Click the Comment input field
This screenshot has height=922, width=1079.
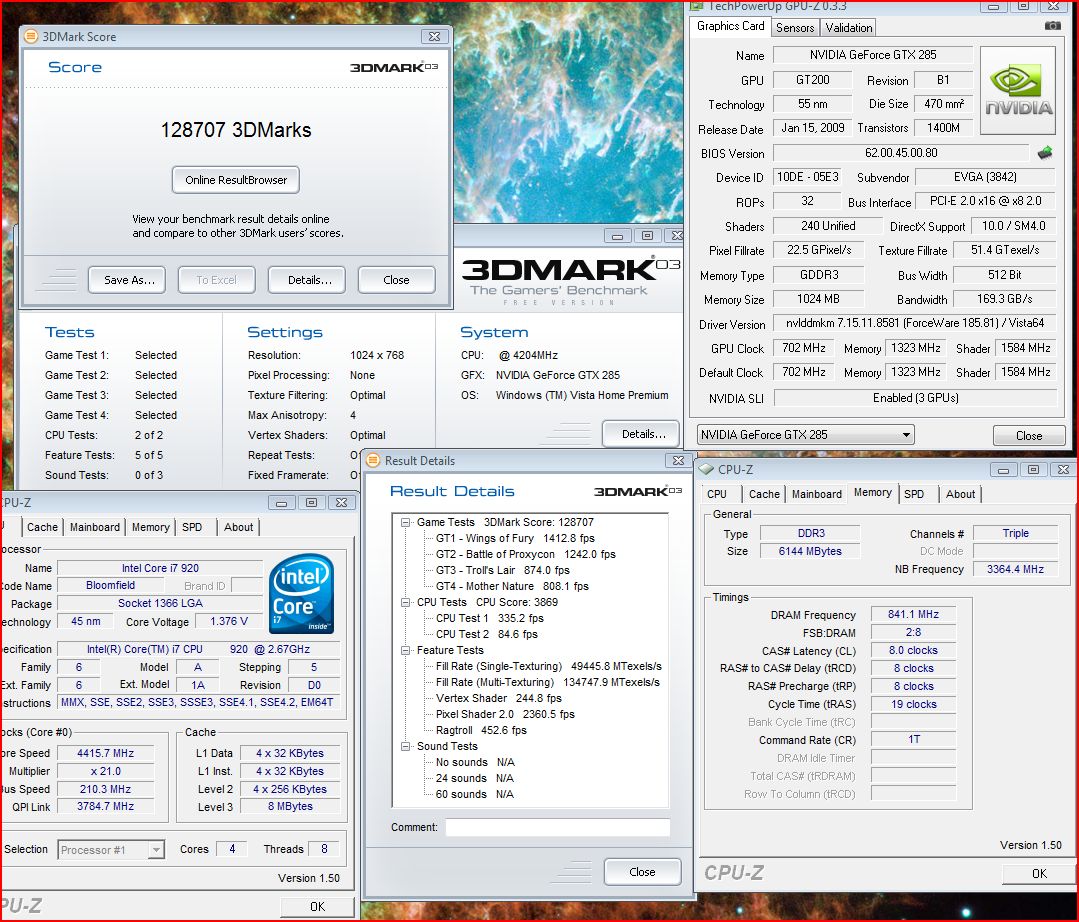557,827
